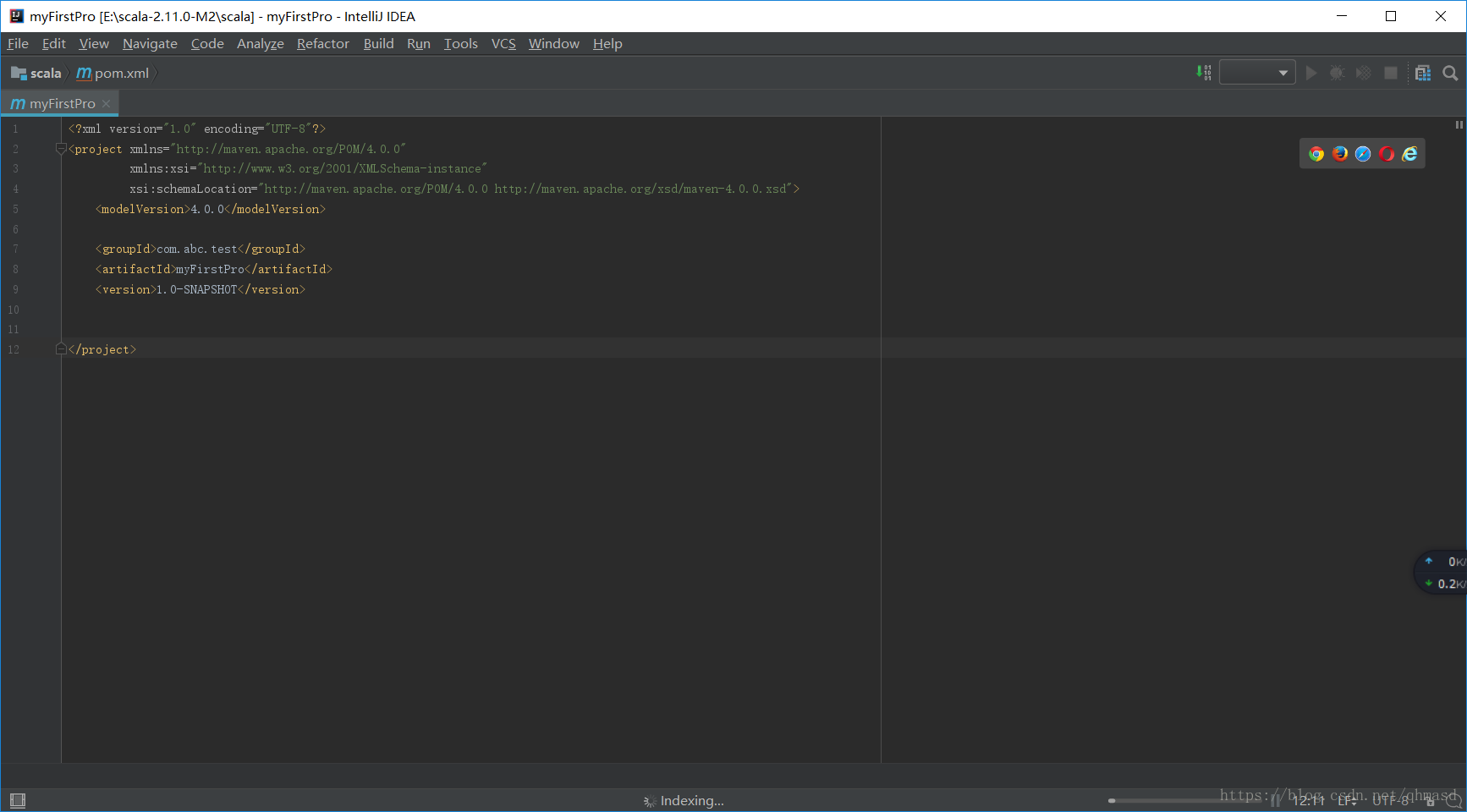Open pom.xml in Opera browser
Screen dimensions: 1467x812
1387,154
